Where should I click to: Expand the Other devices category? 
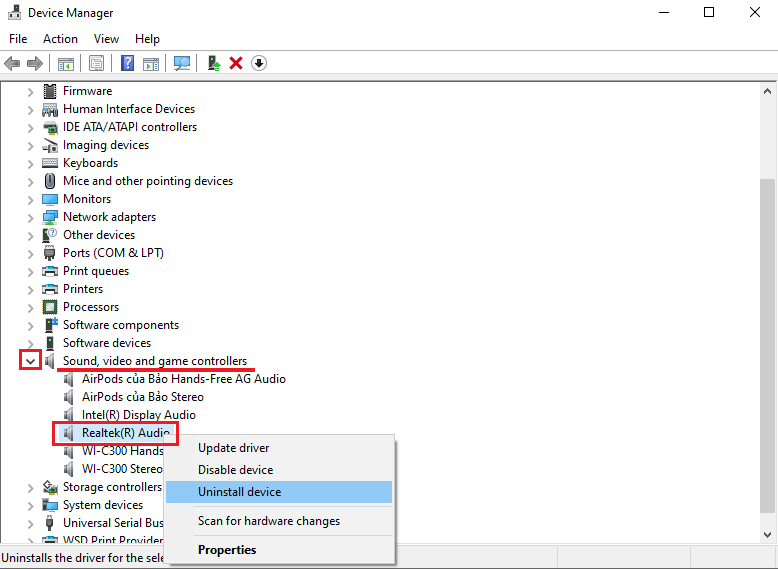(x=30, y=235)
